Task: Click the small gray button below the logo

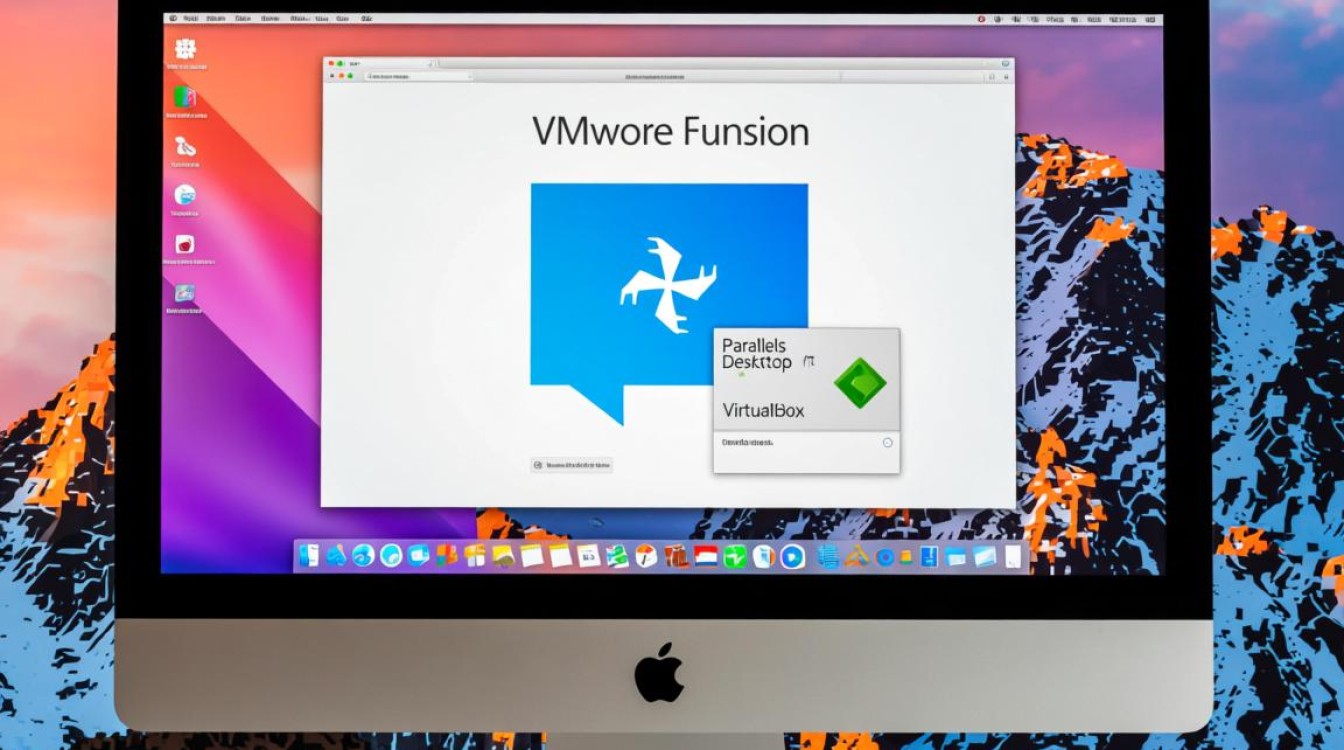Action: point(571,465)
